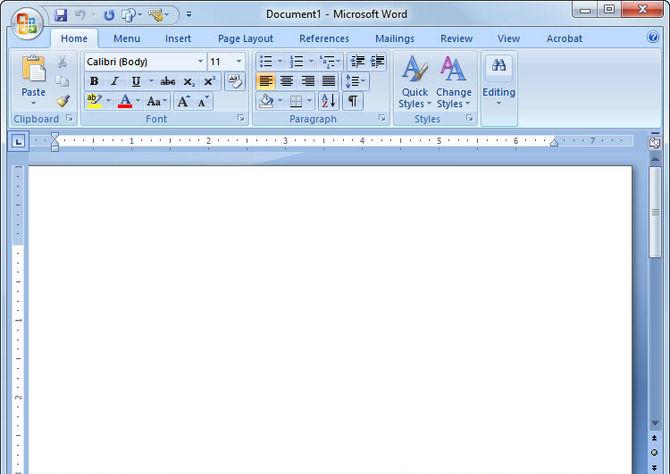Open the View tab
The image size is (670, 474).
(508, 38)
